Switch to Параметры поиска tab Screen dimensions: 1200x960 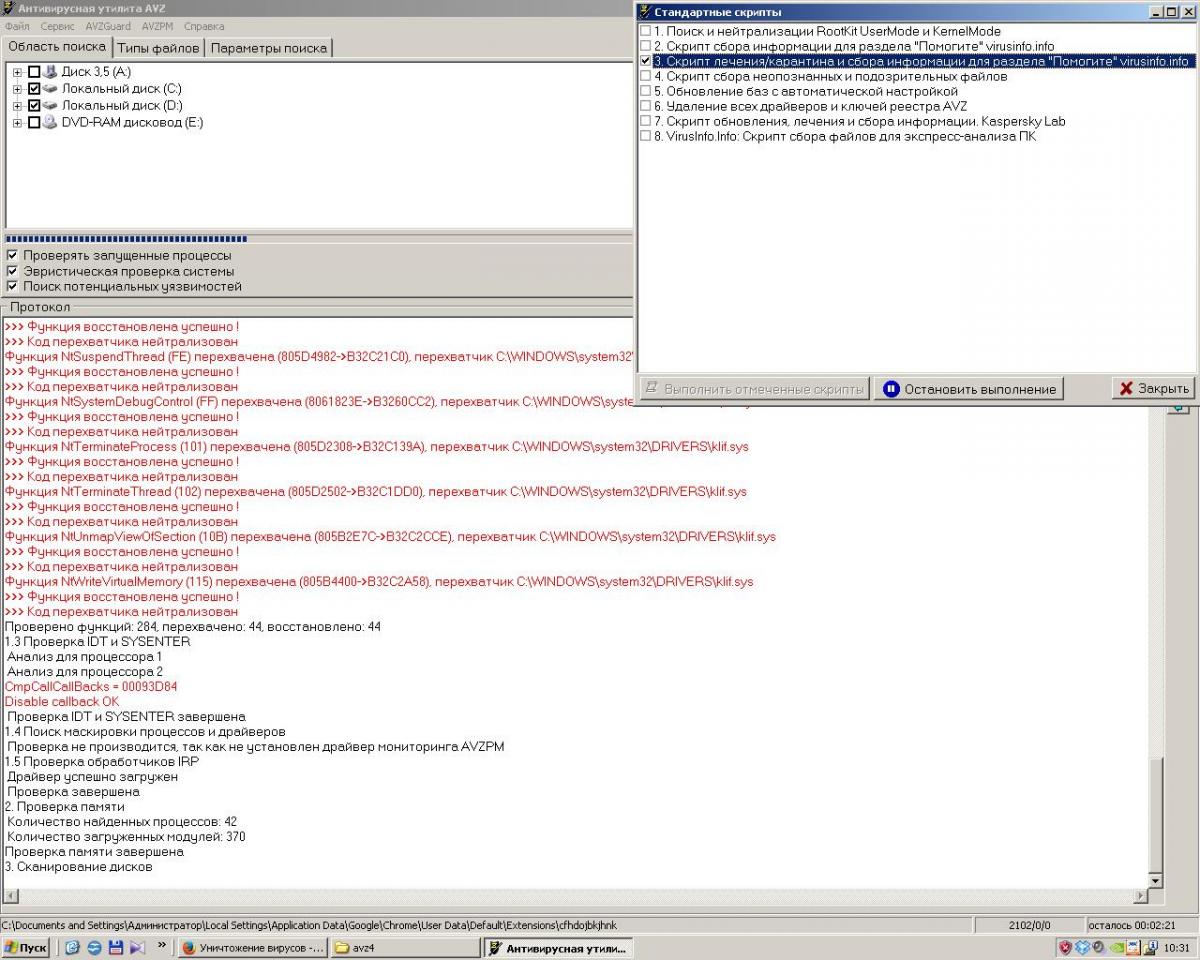pos(268,48)
